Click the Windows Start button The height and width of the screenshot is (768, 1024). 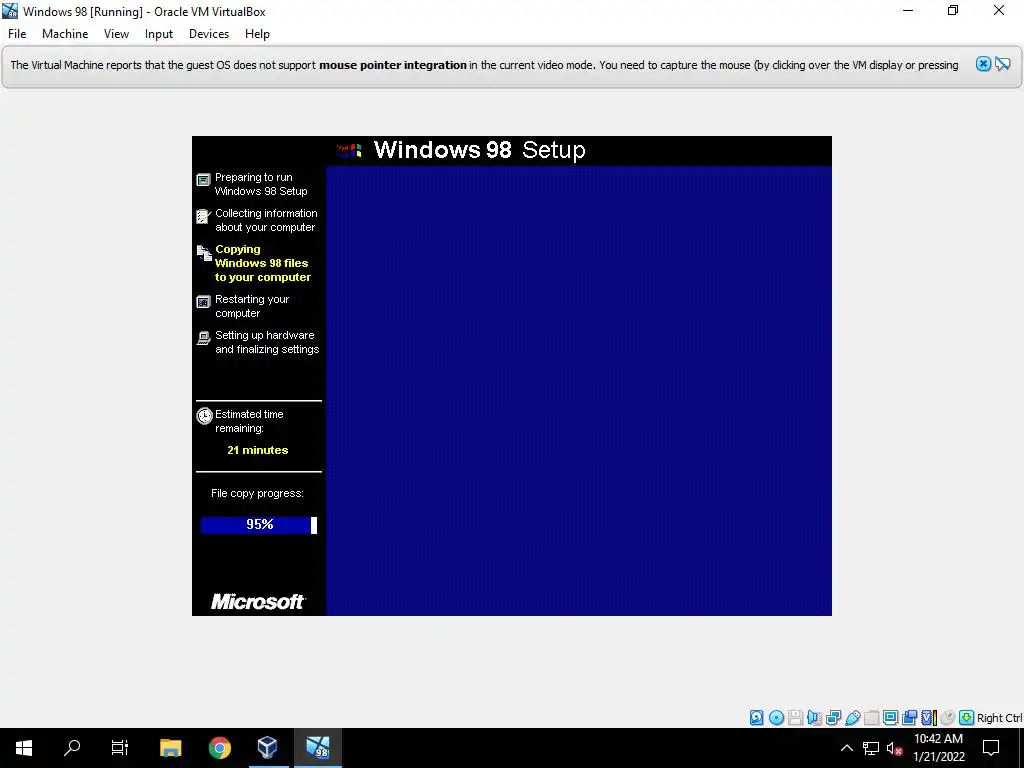[x=24, y=748]
